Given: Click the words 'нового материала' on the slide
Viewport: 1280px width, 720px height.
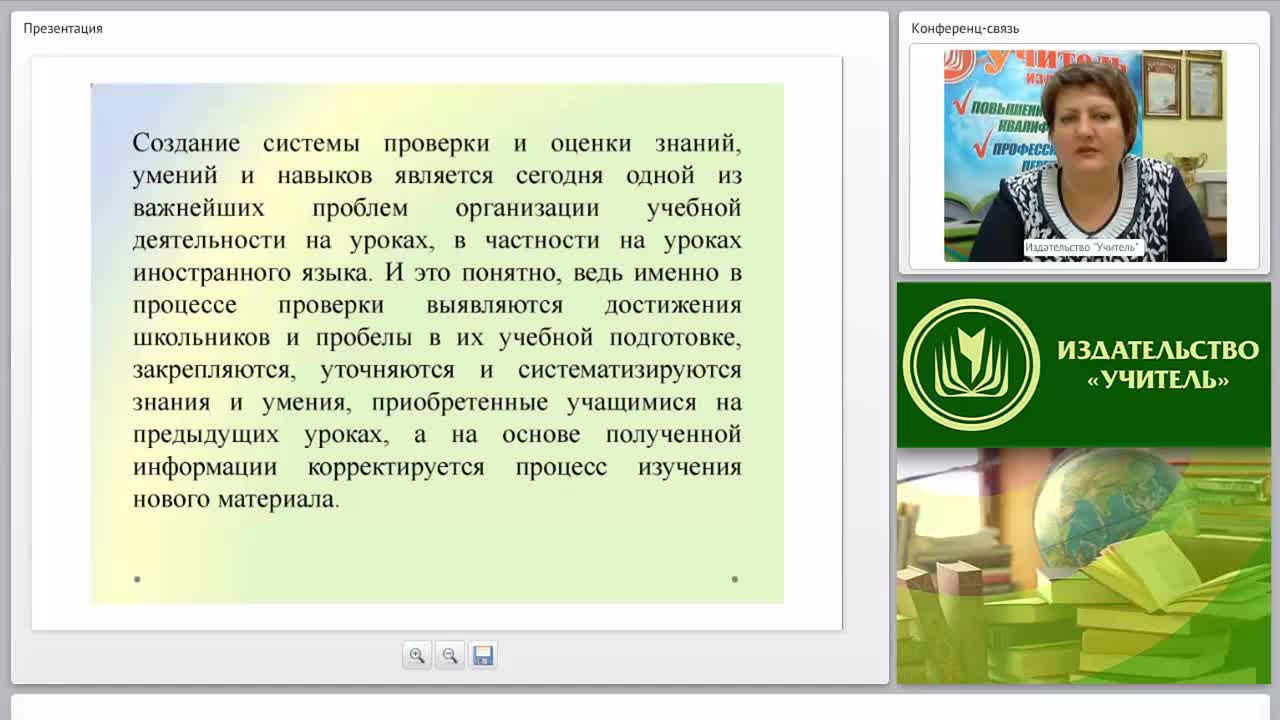Looking at the screenshot, I should point(235,499).
